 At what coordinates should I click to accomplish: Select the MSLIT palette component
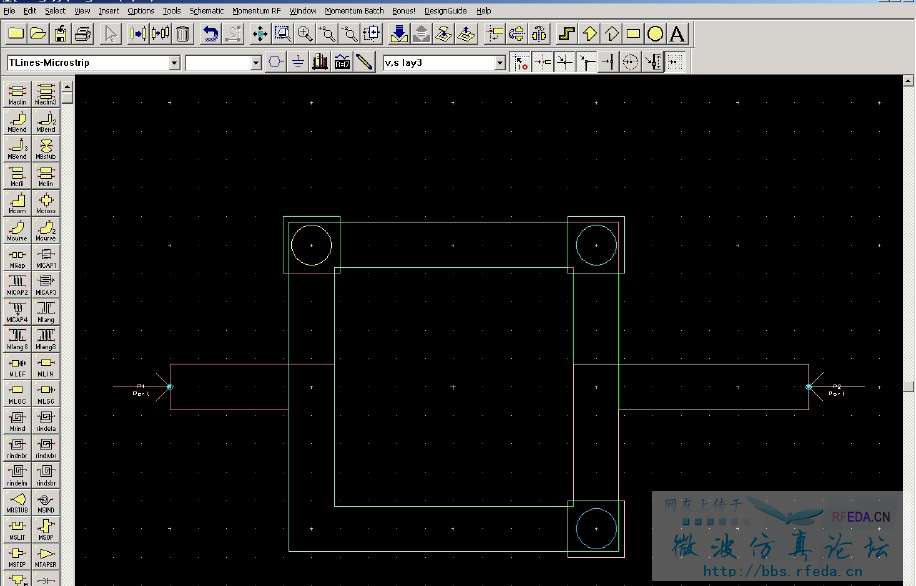tap(17, 529)
